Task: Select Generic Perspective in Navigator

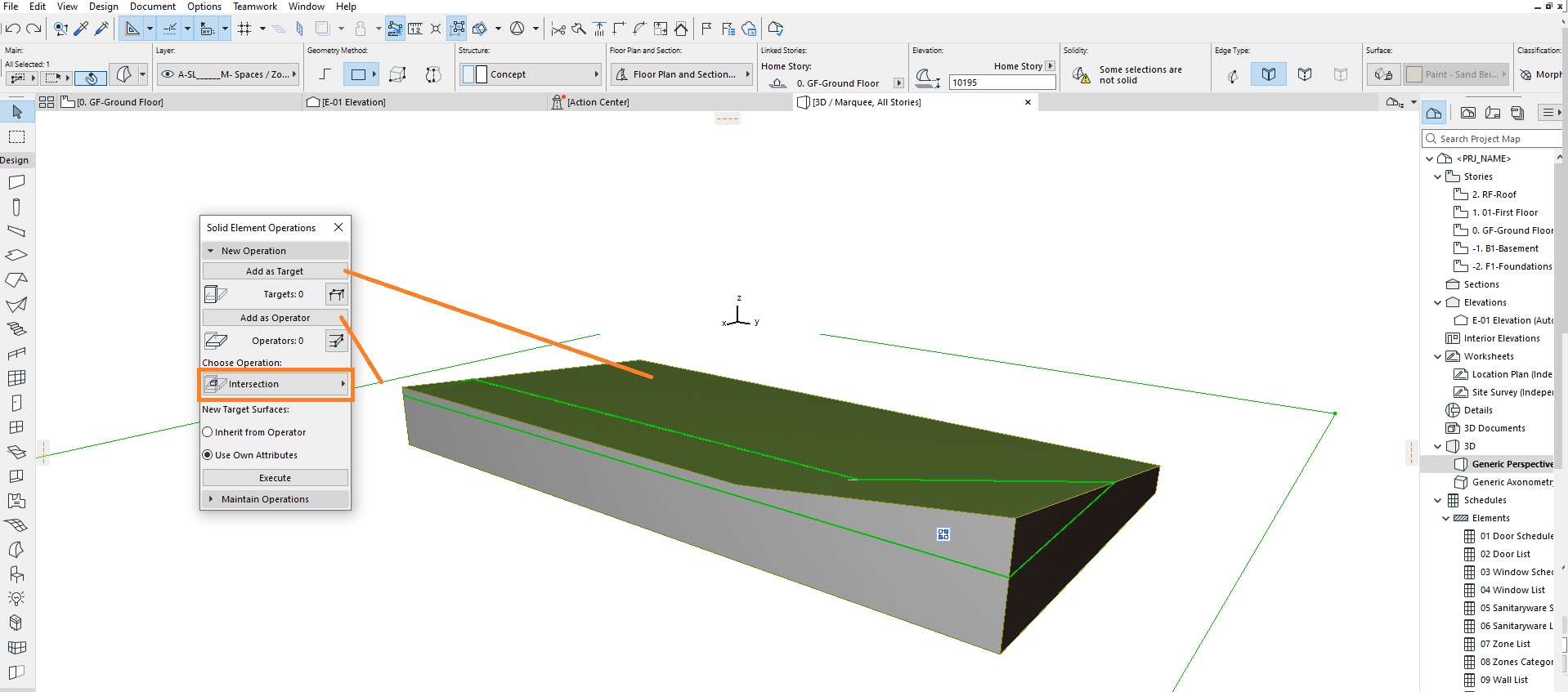Action: pyautogui.click(x=1512, y=464)
